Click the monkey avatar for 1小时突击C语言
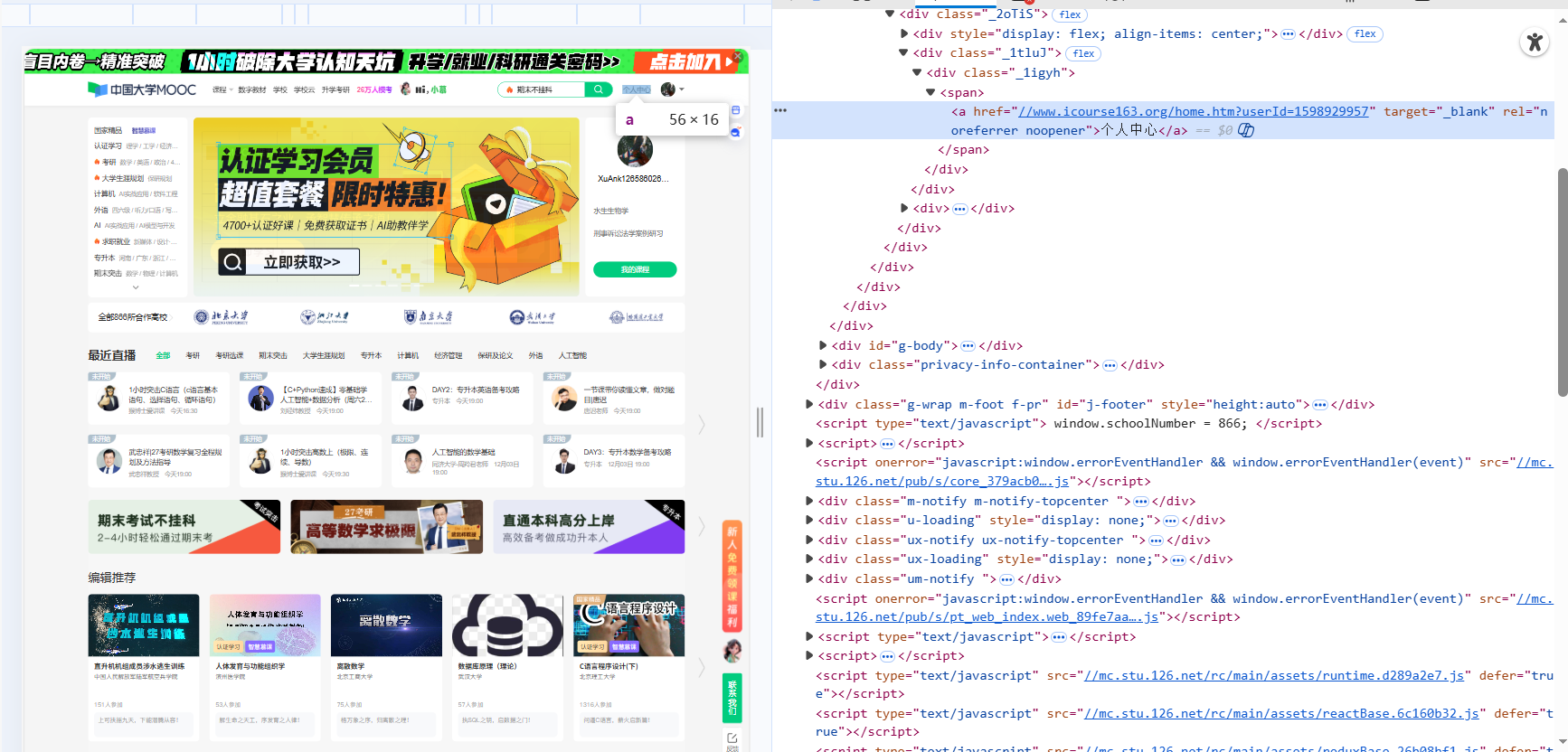This screenshot has height=752, width=1568. point(109,399)
